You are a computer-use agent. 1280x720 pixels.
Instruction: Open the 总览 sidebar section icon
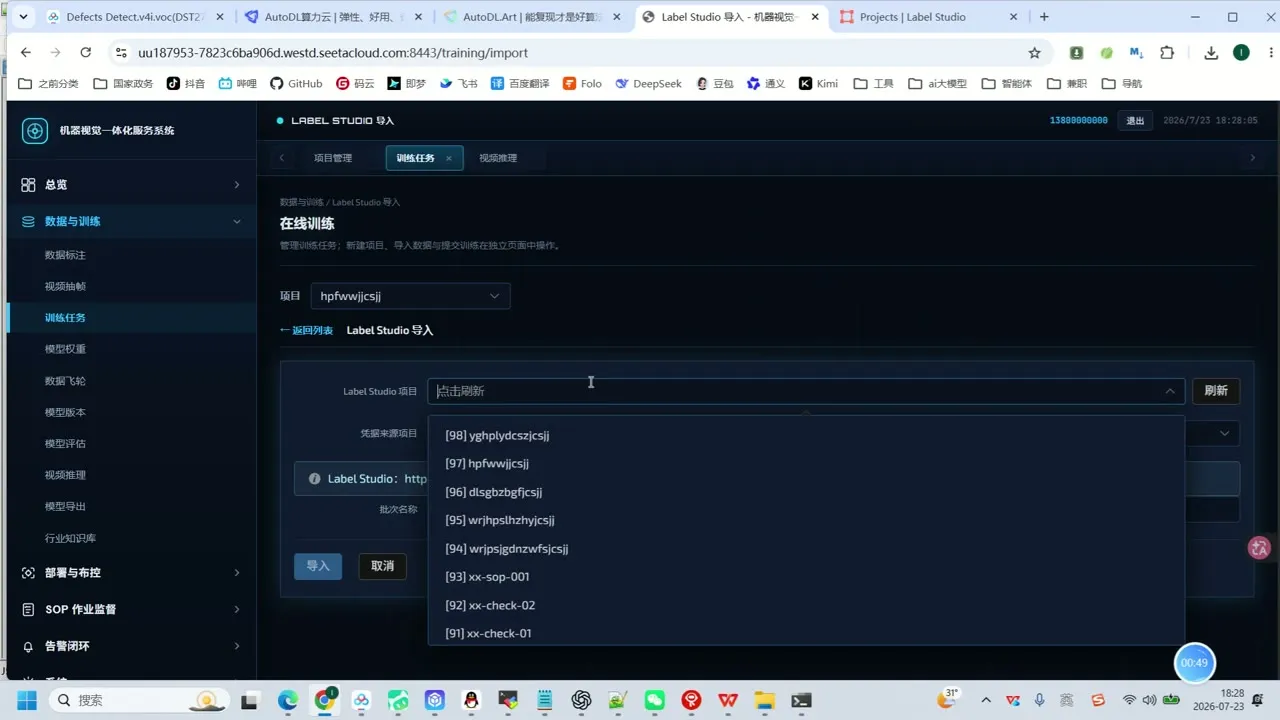pos(28,185)
